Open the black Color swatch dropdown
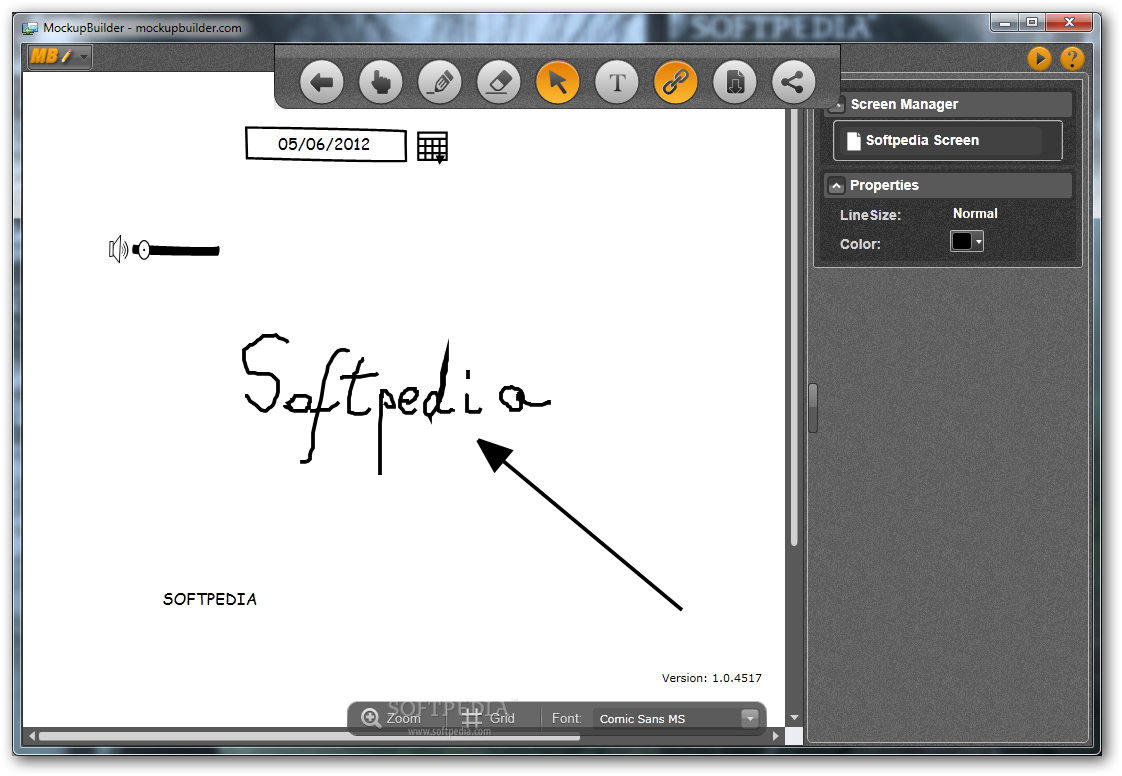The image size is (1122, 776). (967, 241)
